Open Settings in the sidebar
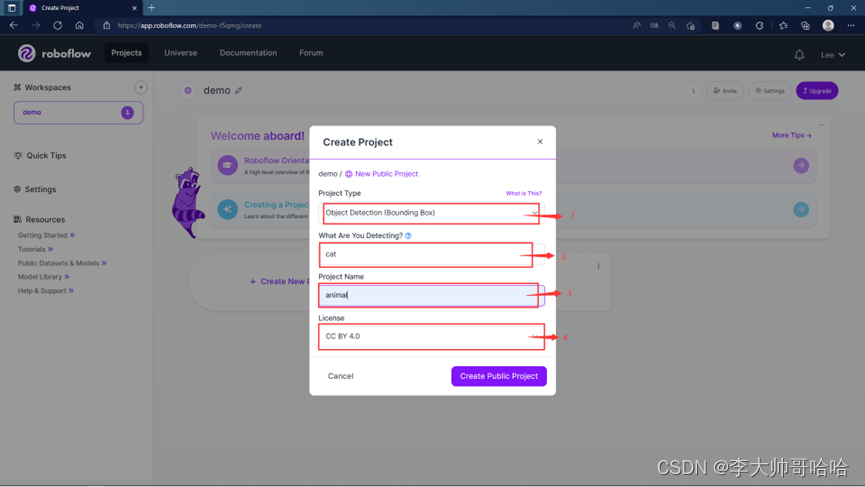Viewport: 865px width, 487px height. [35, 189]
